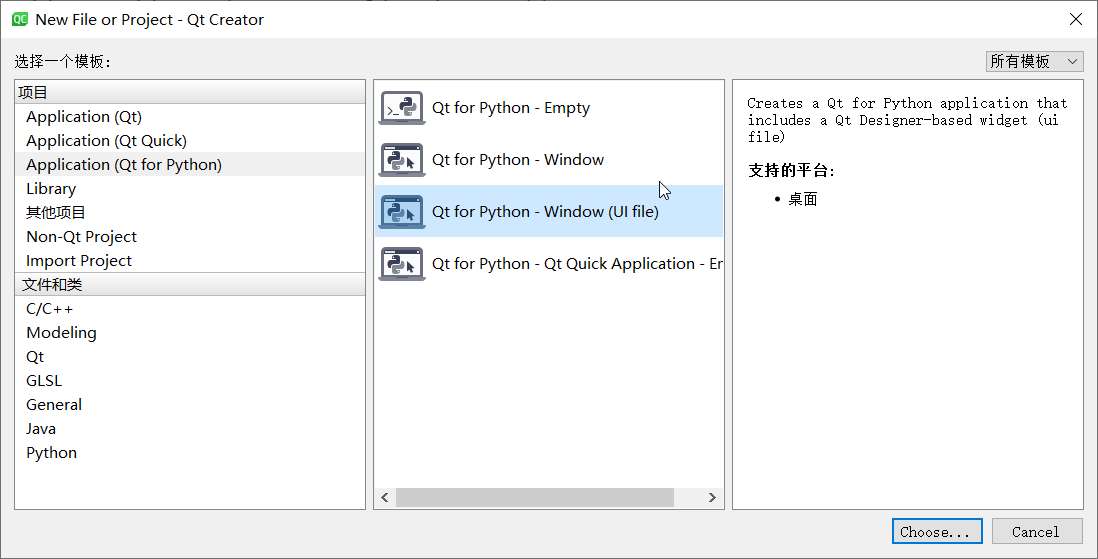Select Application (Qt Quick) category

(190, 141)
